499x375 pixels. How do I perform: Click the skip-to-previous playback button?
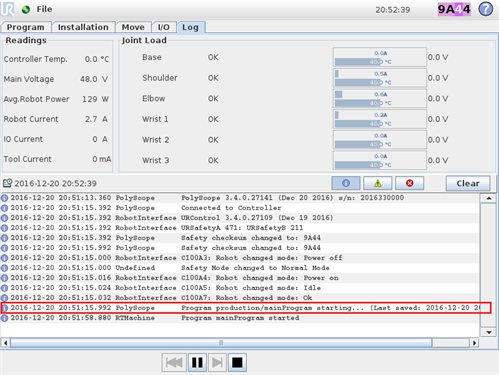pos(174,362)
